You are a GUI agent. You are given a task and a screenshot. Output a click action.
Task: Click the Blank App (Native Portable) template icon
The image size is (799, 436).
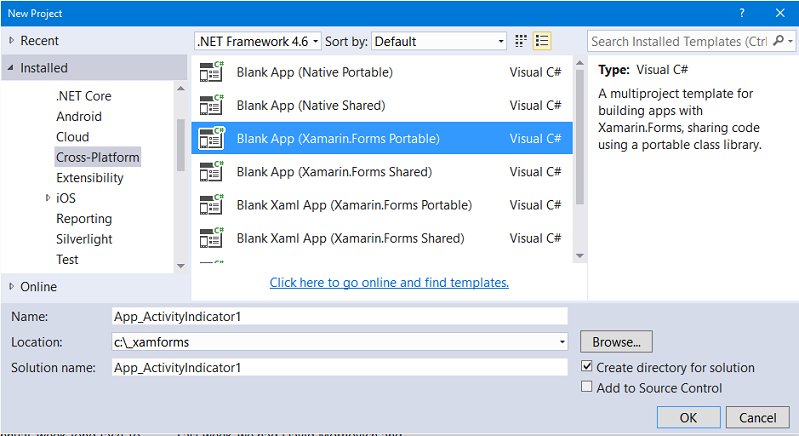[x=211, y=72]
